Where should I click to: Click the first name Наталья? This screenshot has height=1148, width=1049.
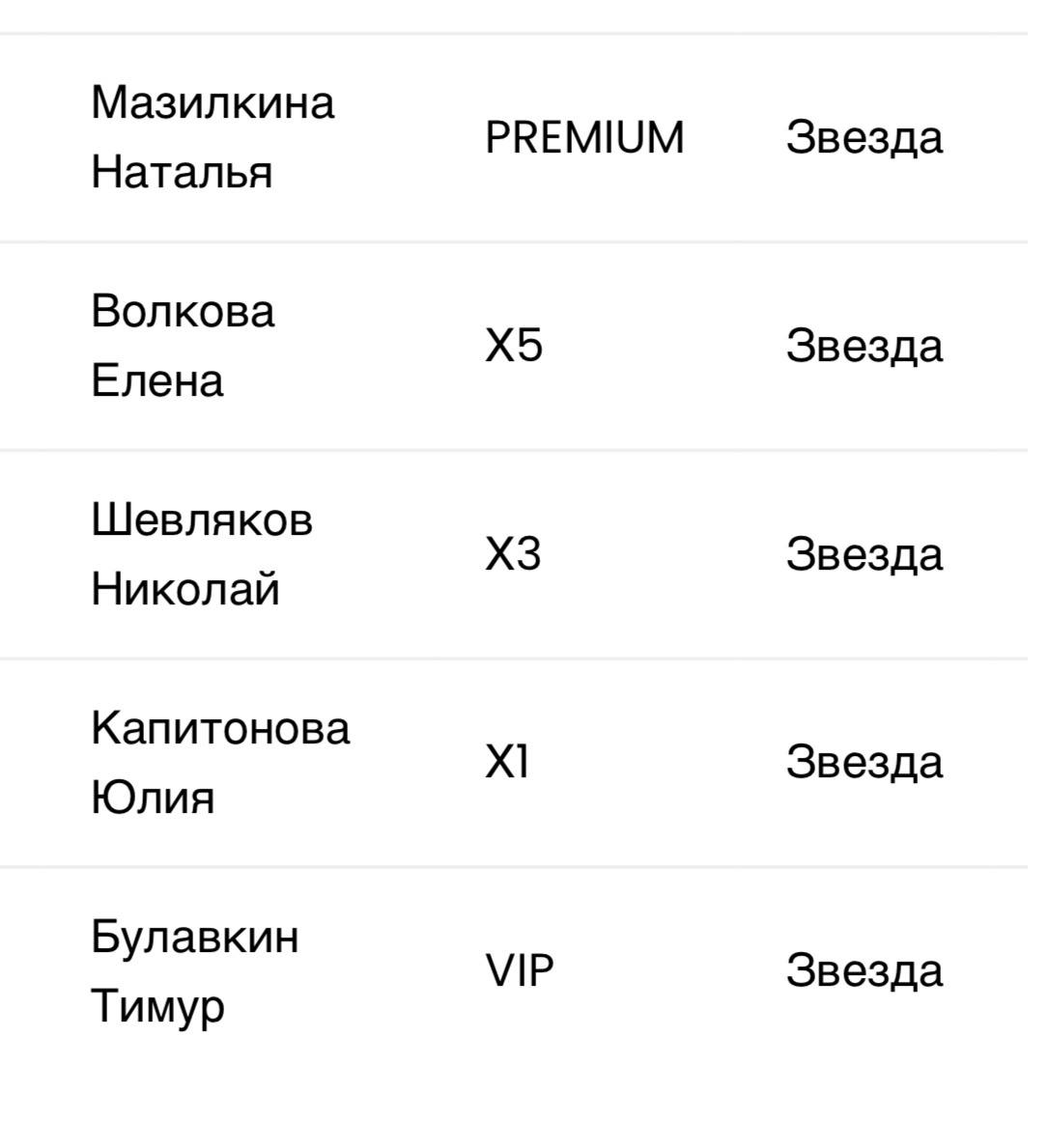point(182,173)
